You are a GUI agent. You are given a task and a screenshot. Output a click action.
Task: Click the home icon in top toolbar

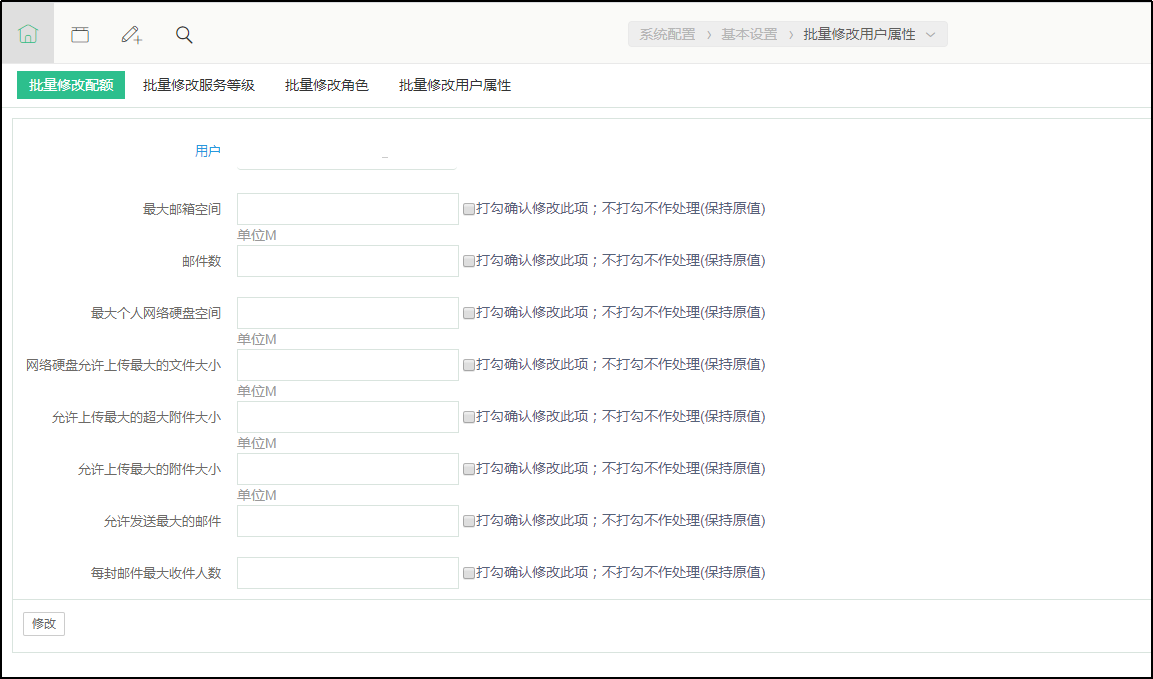coord(28,34)
